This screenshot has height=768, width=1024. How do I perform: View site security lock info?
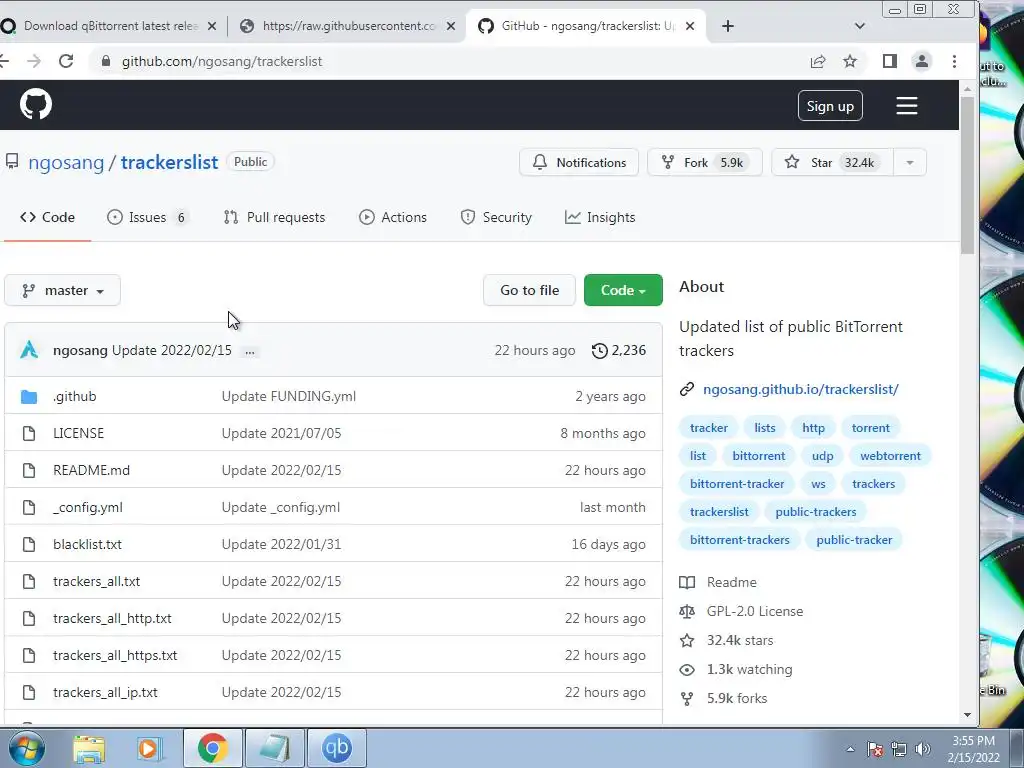[x=106, y=61]
